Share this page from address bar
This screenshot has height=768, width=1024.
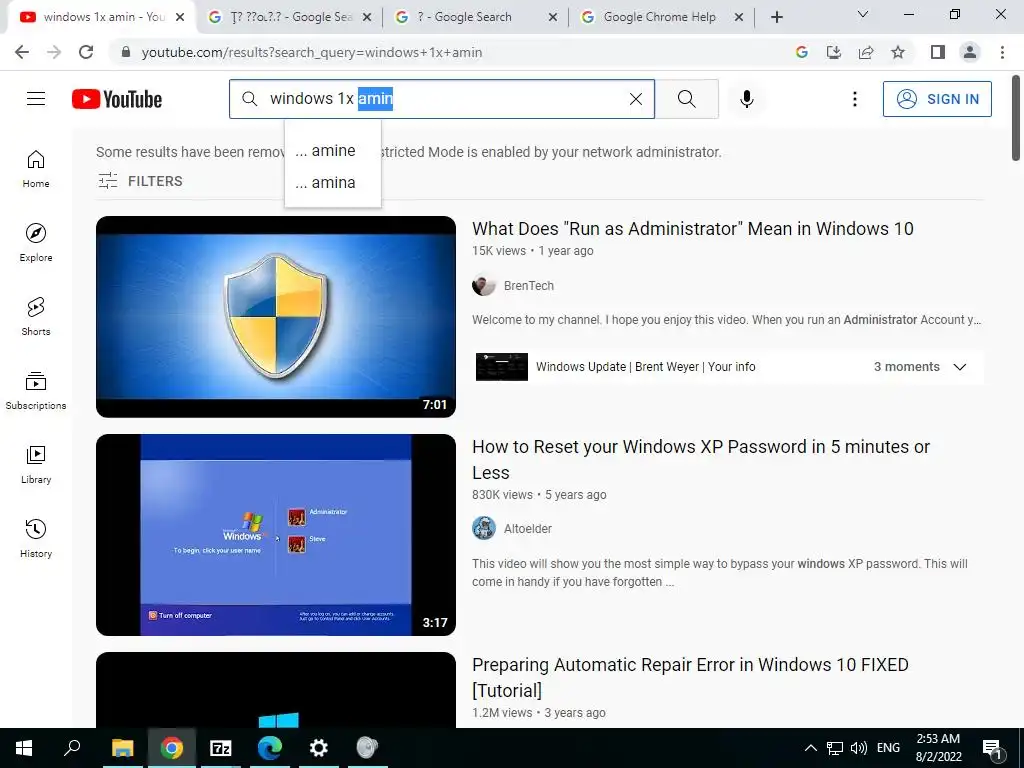pos(866,52)
